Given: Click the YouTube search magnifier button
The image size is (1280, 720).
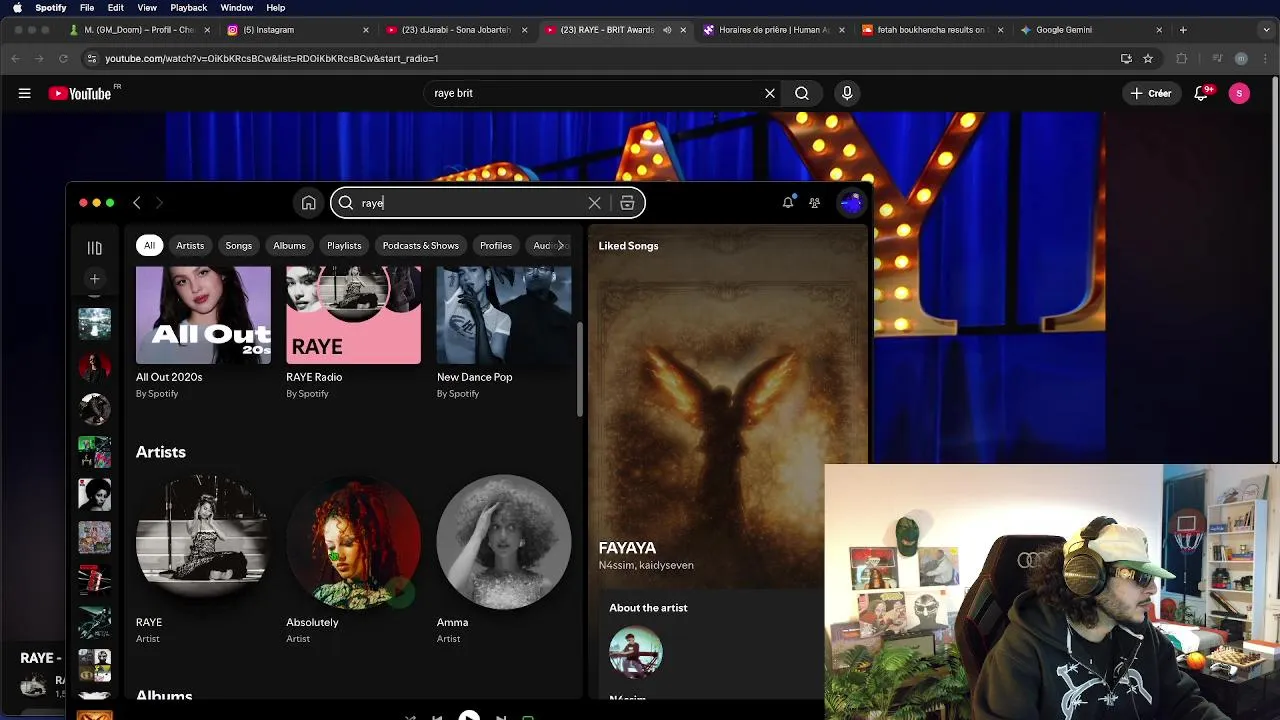Looking at the screenshot, I should point(802,93).
